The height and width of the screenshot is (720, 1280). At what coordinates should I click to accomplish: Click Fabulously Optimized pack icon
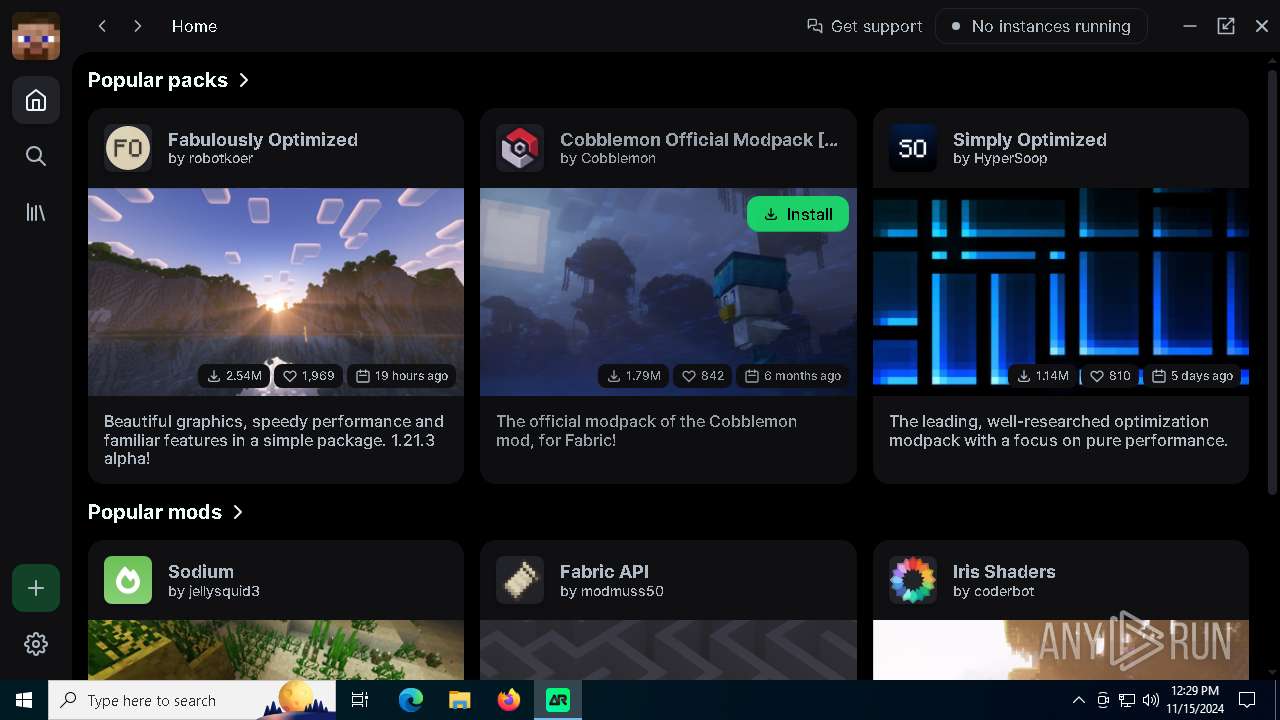[x=128, y=148]
